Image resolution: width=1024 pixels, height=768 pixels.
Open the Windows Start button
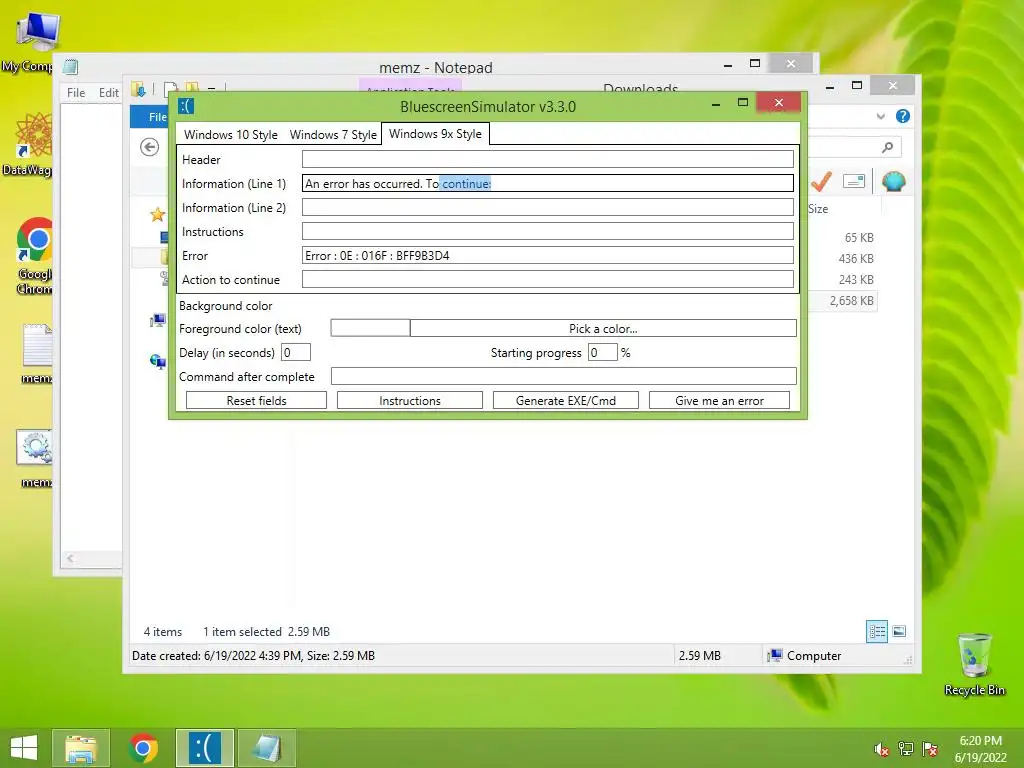[x=24, y=748]
